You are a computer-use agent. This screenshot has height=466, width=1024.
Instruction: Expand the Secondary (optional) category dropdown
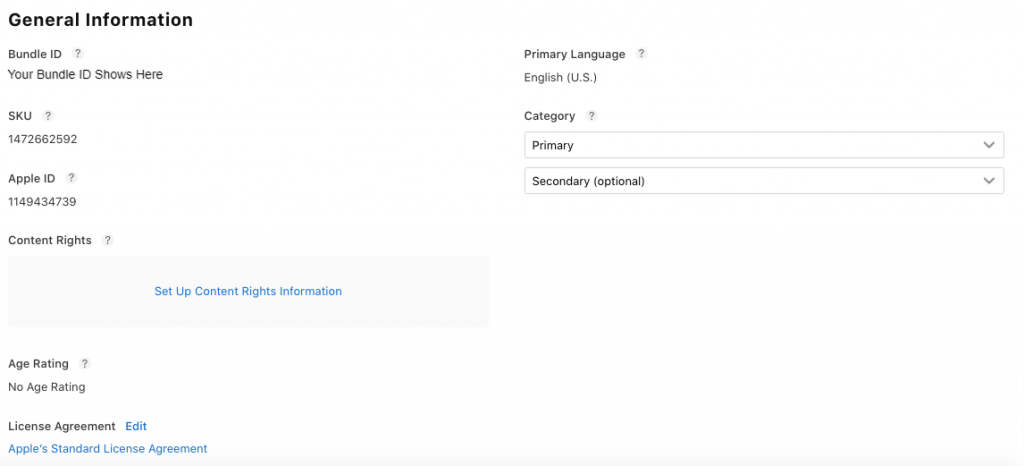[x=763, y=181]
